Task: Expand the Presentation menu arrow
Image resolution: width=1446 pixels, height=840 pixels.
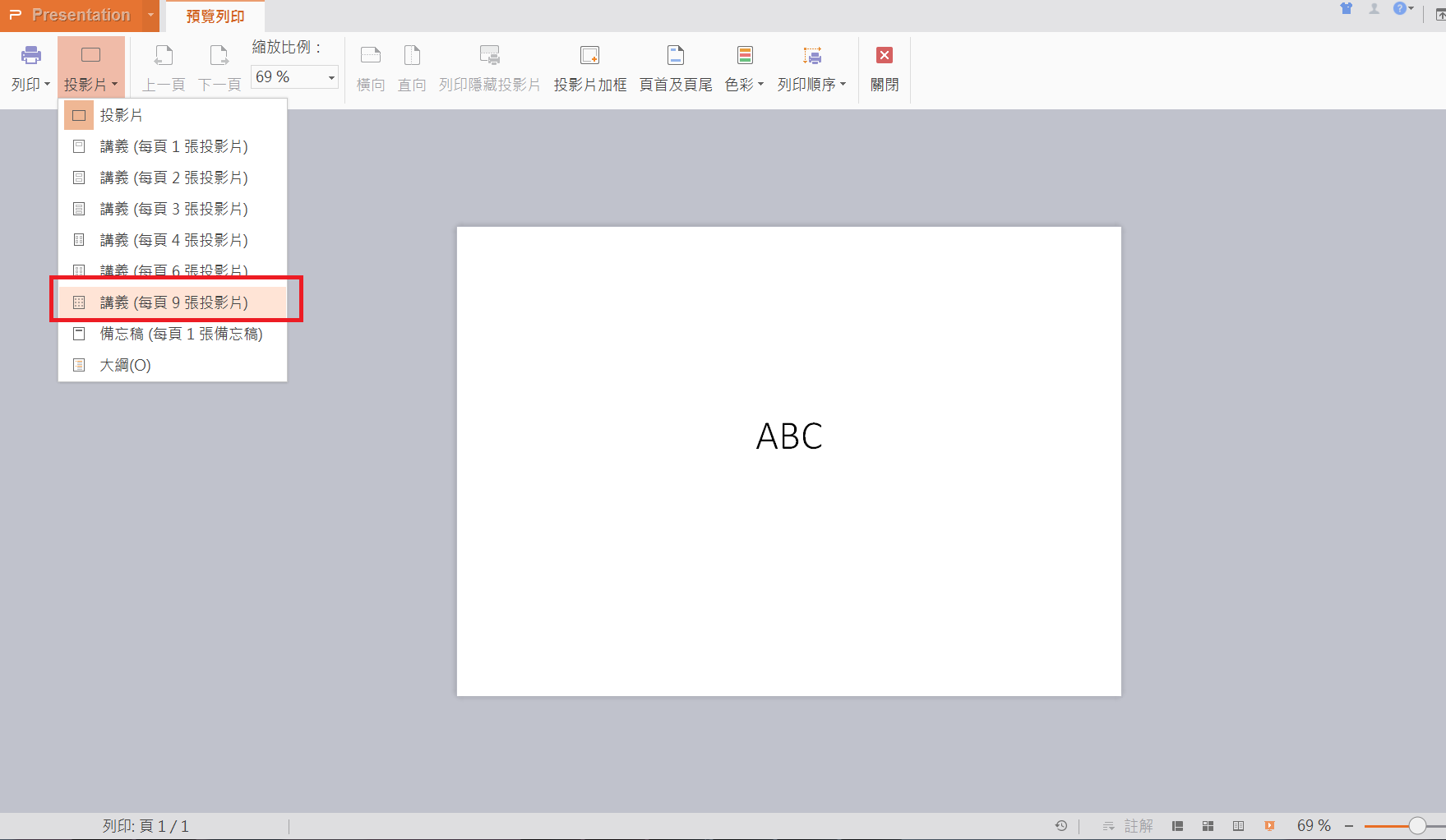Action: tap(150, 15)
